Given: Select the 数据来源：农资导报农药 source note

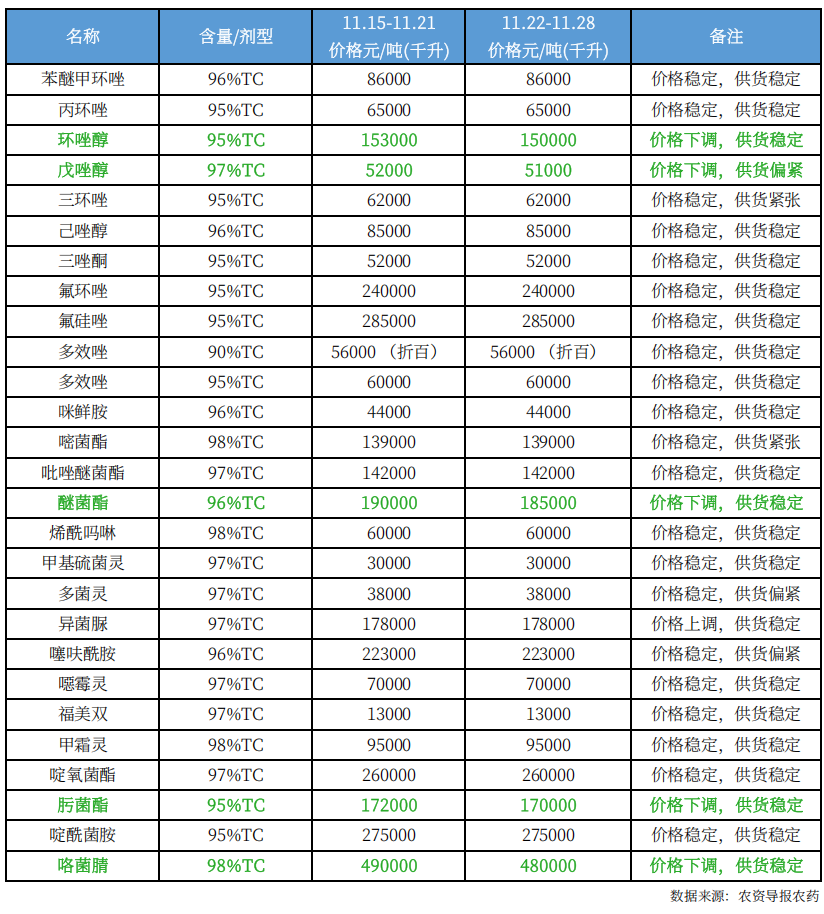Looking at the screenshot, I should coord(744,896).
